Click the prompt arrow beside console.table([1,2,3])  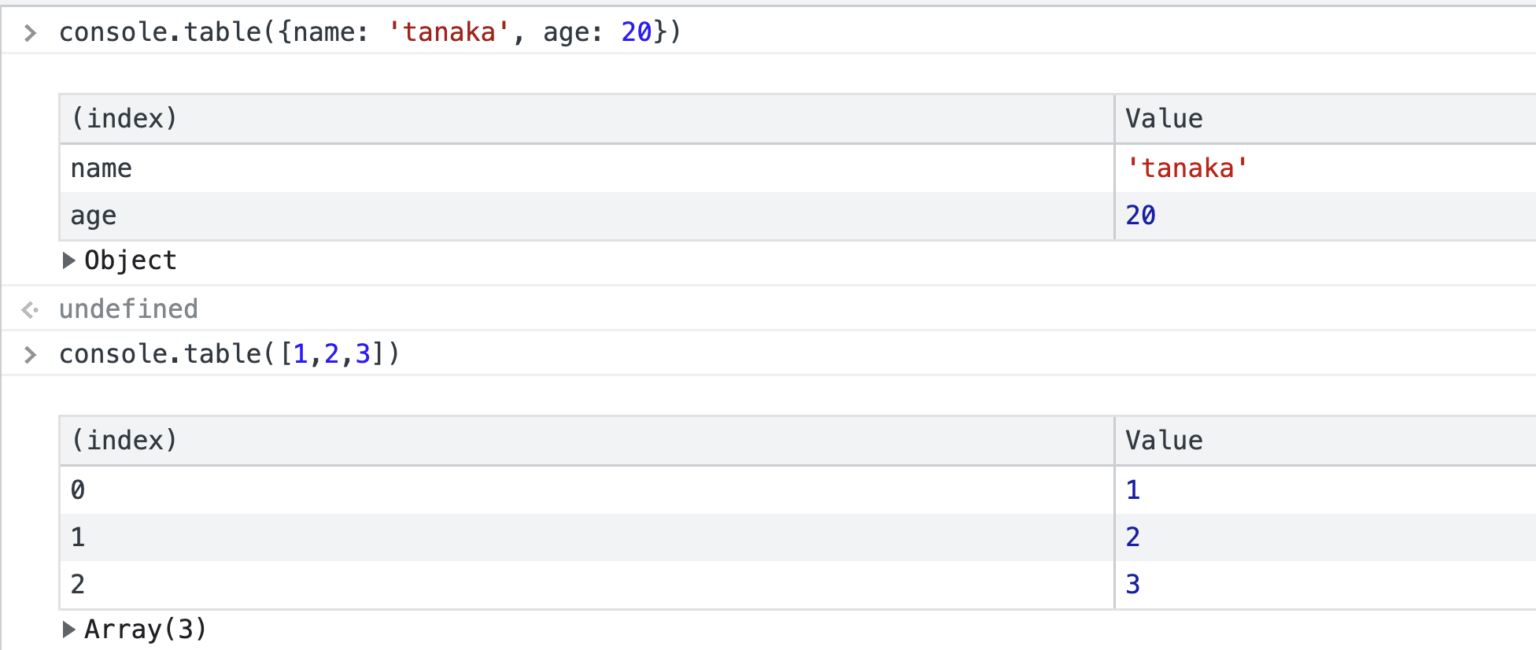point(29,354)
